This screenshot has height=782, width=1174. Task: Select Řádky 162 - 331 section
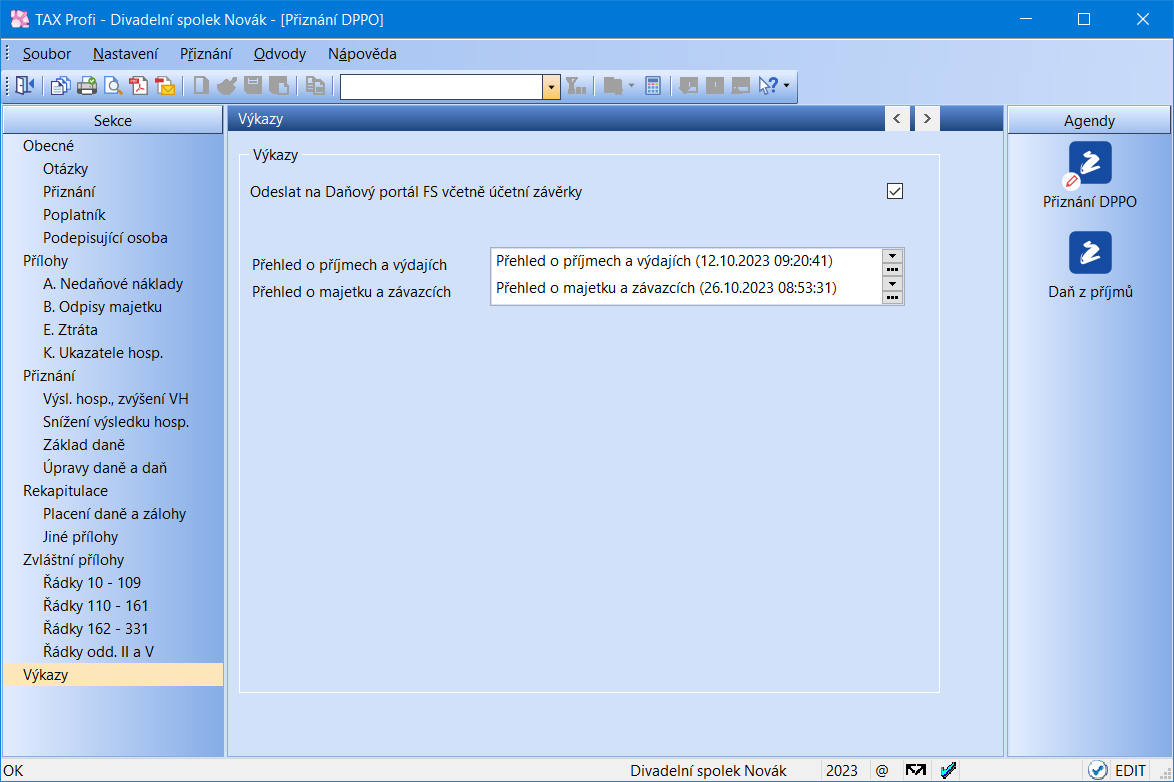point(96,629)
